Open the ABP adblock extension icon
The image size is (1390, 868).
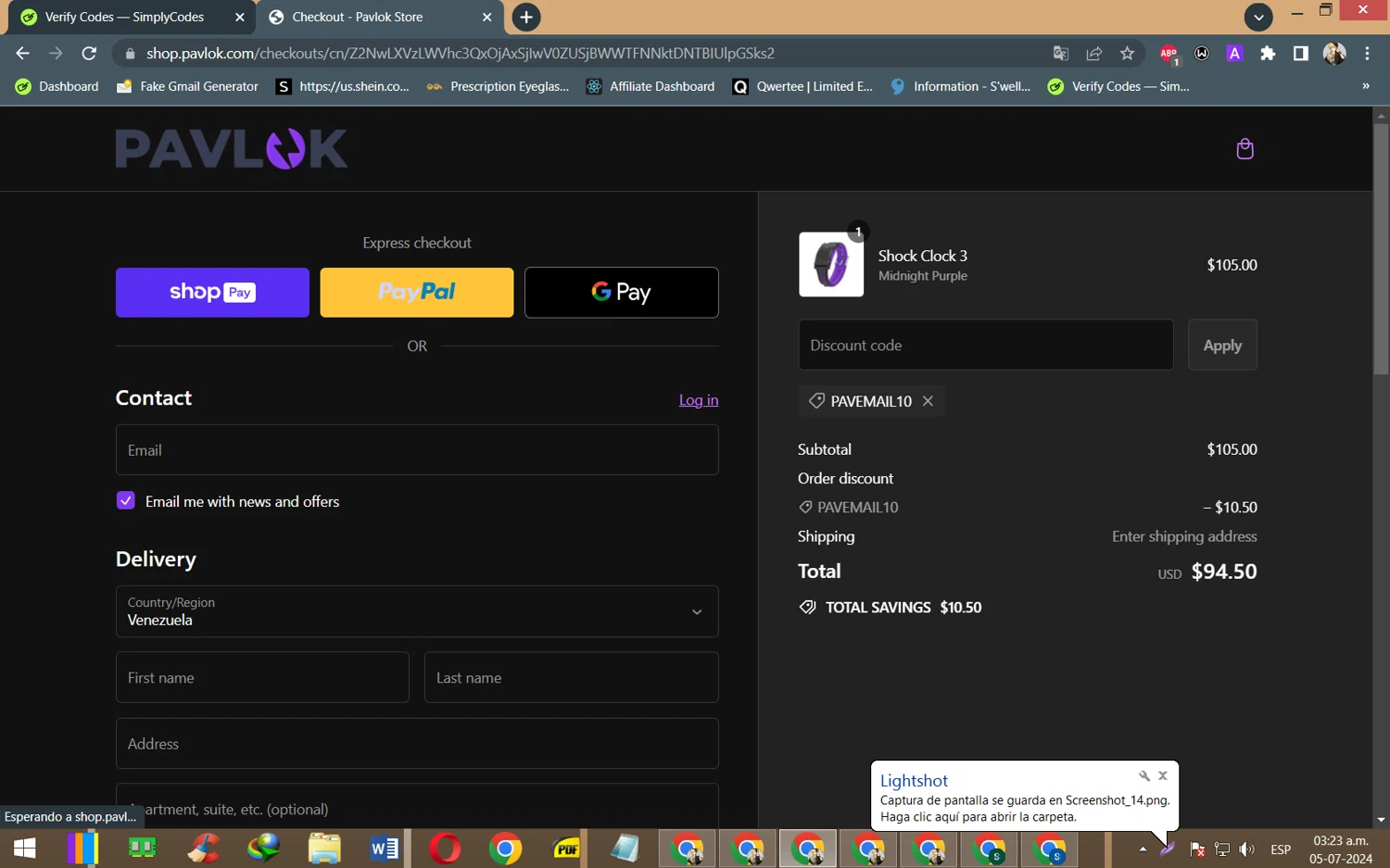1169,54
